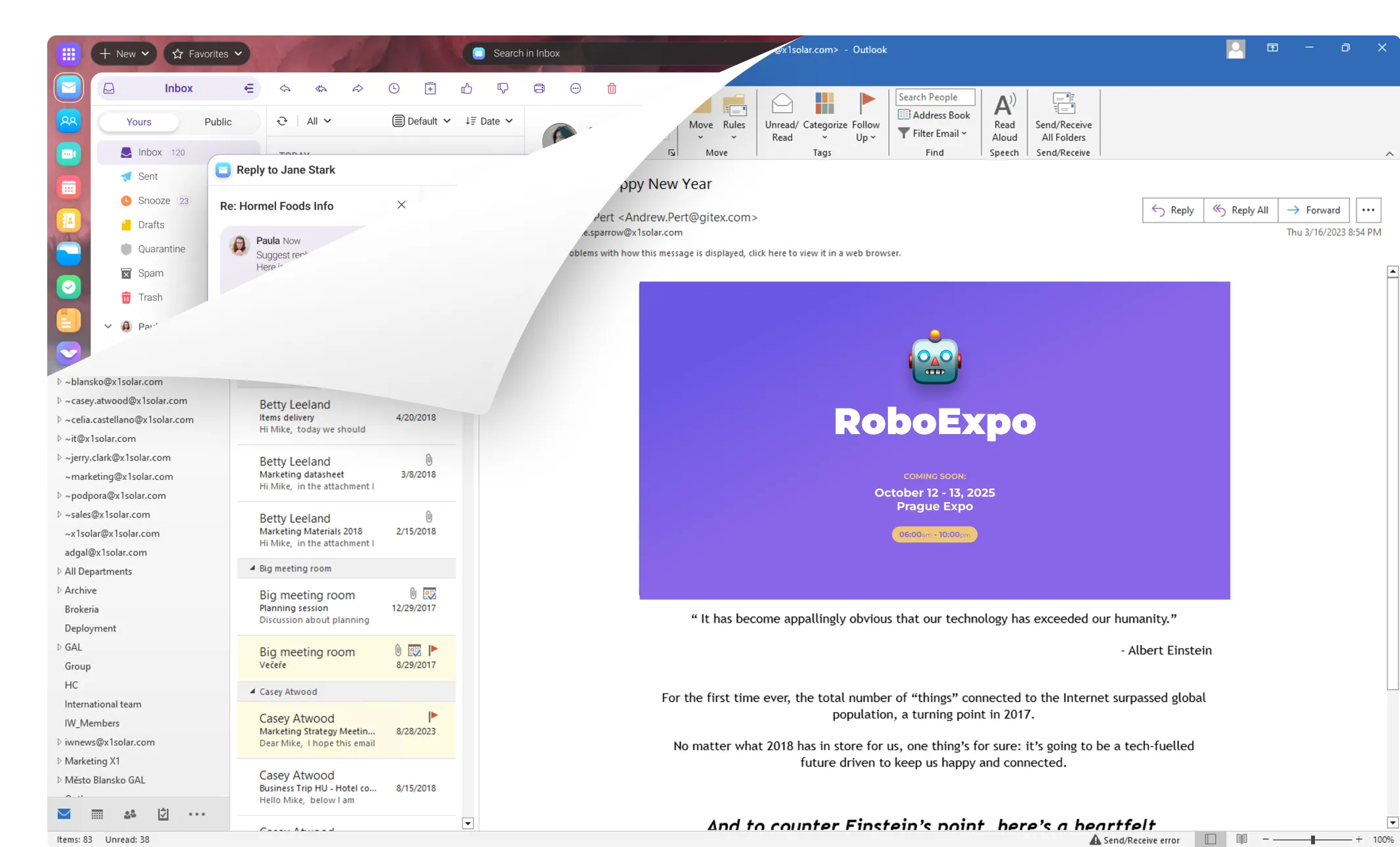This screenshot has width=1400, height=847.
Task: Collapse the Big meeting room group
Action: 252,568
